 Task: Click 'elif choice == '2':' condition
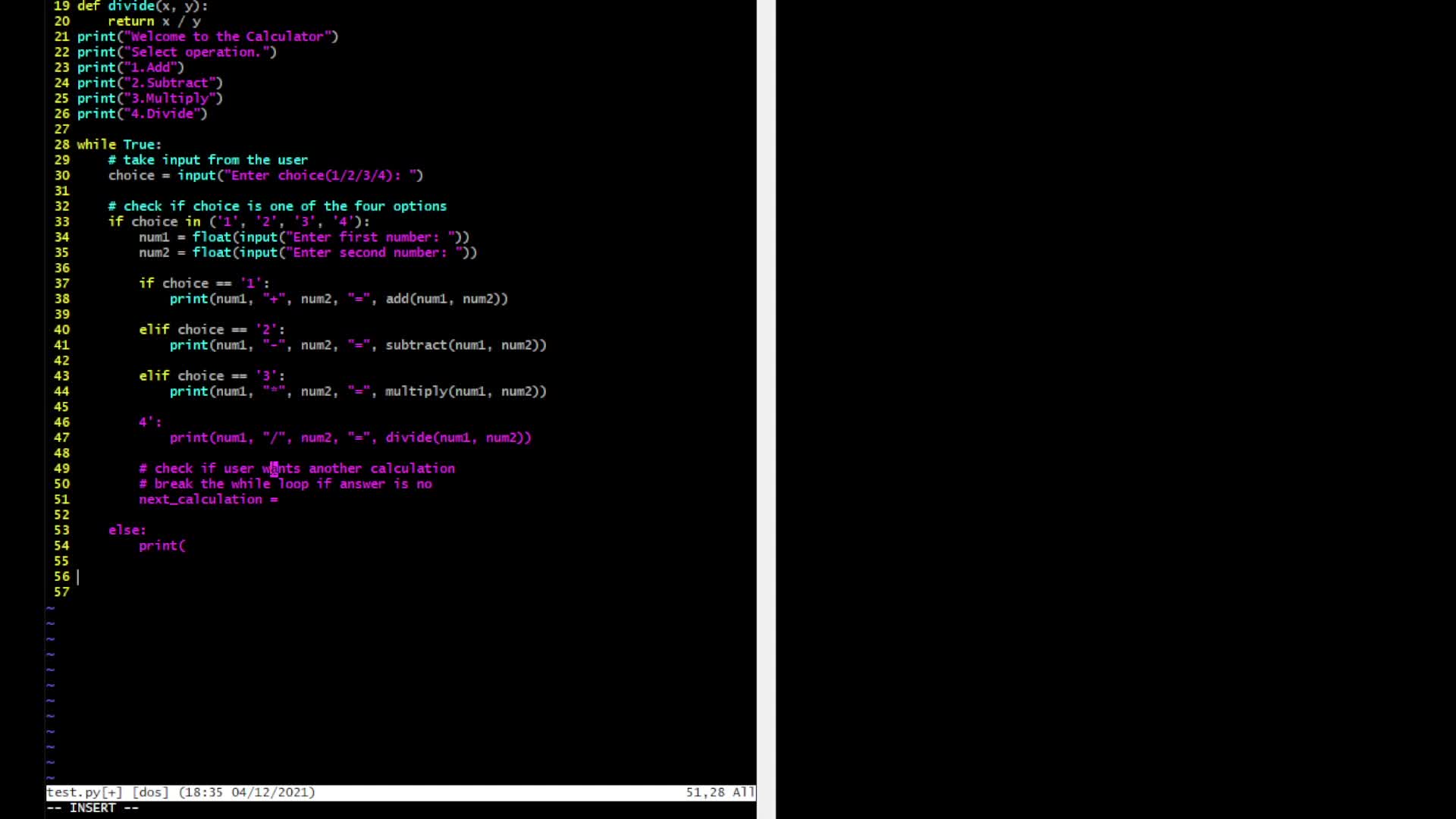click(x=212, y=330)
